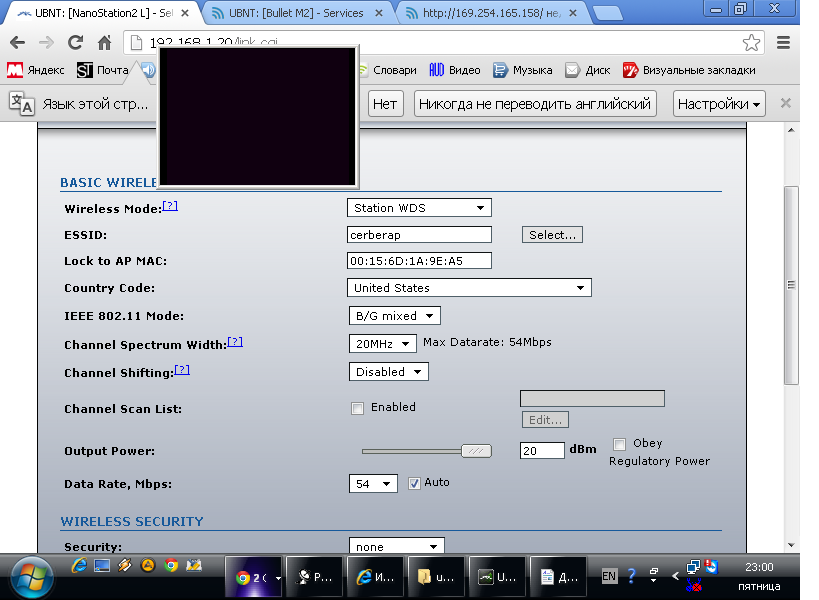Go back to the previous page
The width and height of the screenshot is (819, 600).
[x=17, y=42]
